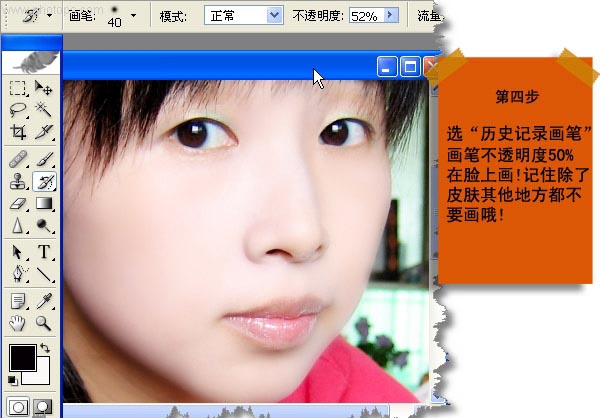Image resolution: width=600 pixels, height=418 pixels.
Task: Select the Healing Brush tool
Action: click(18, 159)
